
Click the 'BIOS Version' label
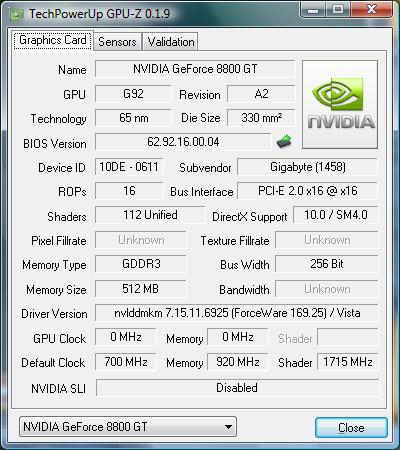(55, 144)
